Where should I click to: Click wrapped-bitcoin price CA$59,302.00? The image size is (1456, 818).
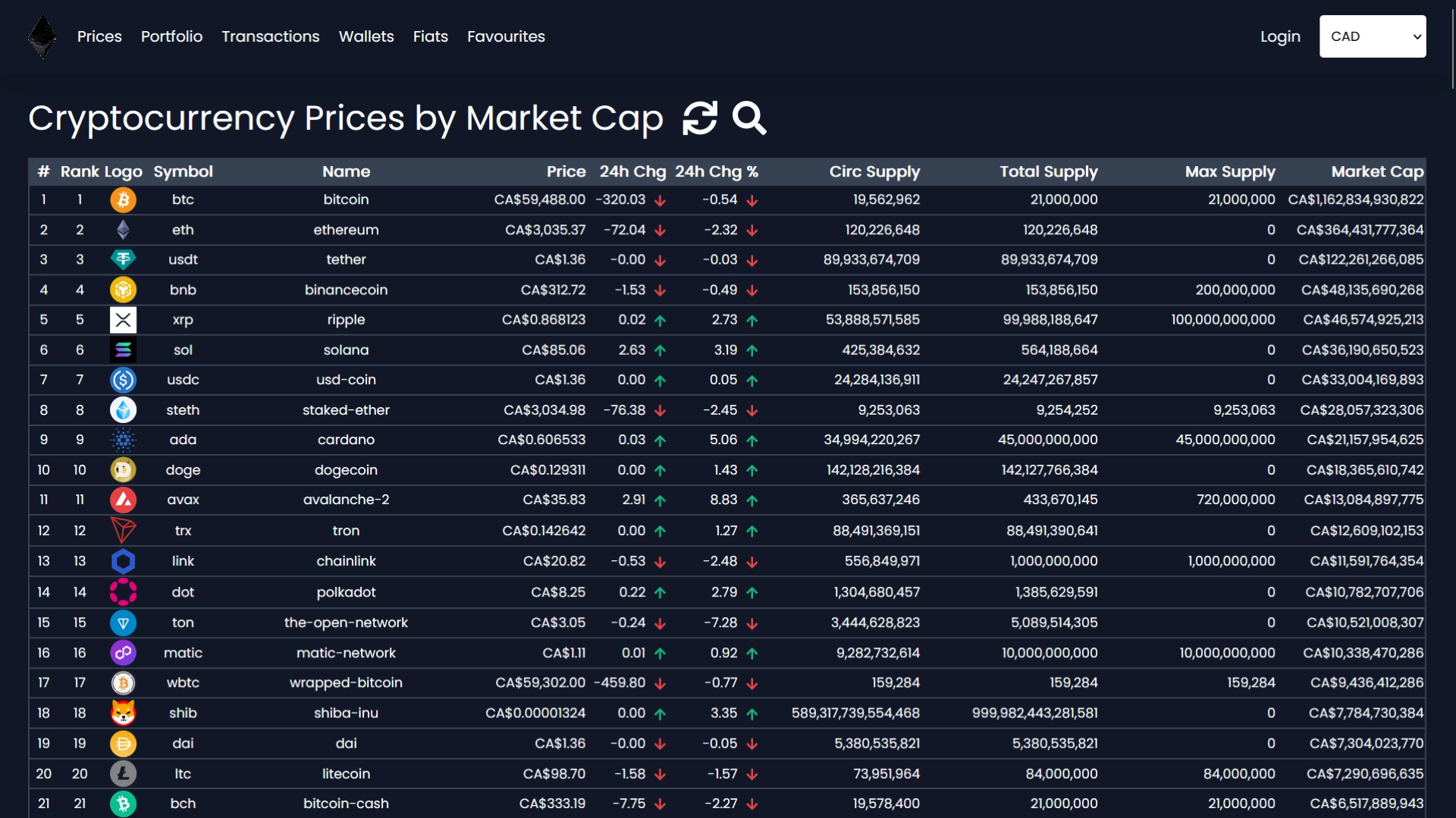click(x=540, y=683)
